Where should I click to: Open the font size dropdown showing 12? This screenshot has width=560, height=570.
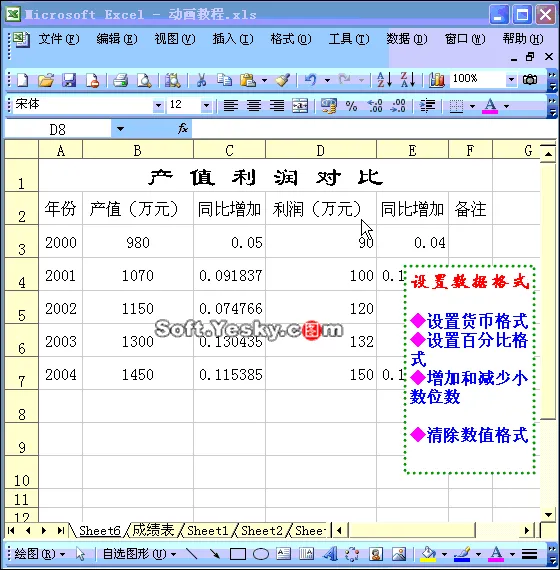pyautogui.click(x=206, y=105)
